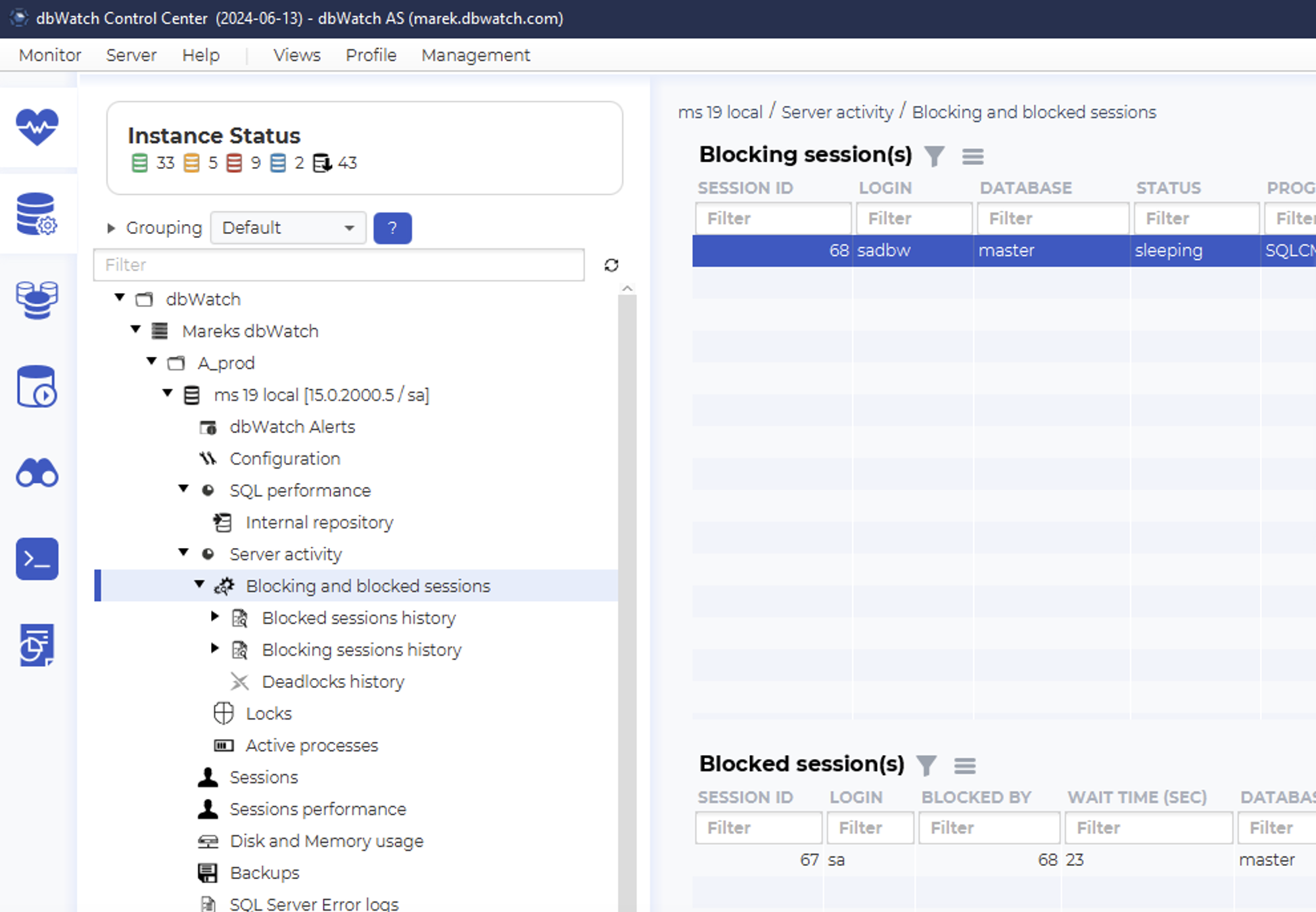Click the database farms sidebar icon
The image size is (1316, 912).
[x=37, y=301]
